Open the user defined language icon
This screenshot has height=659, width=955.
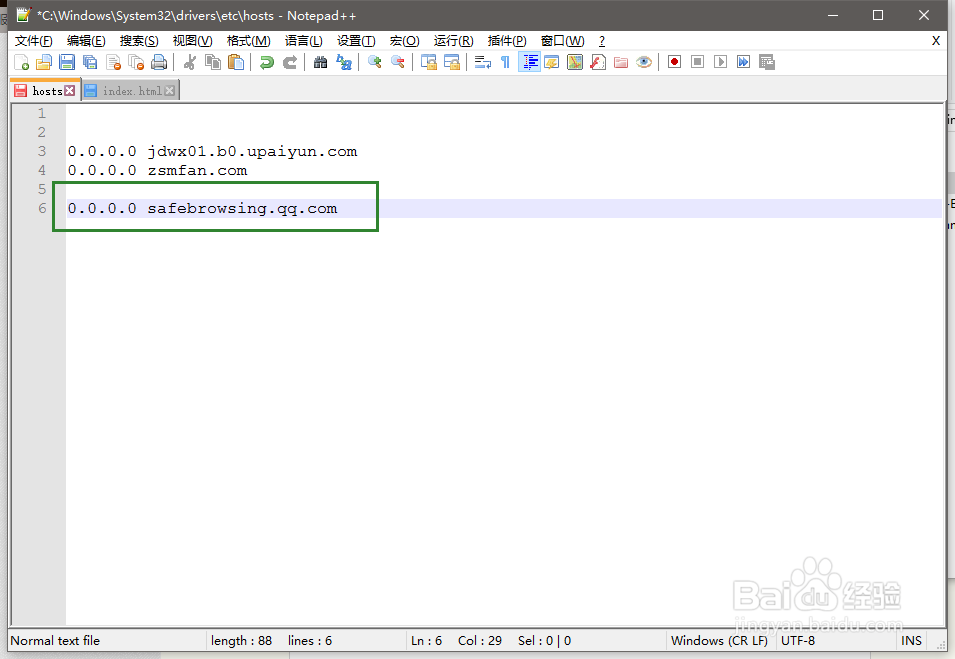point(552,62)
